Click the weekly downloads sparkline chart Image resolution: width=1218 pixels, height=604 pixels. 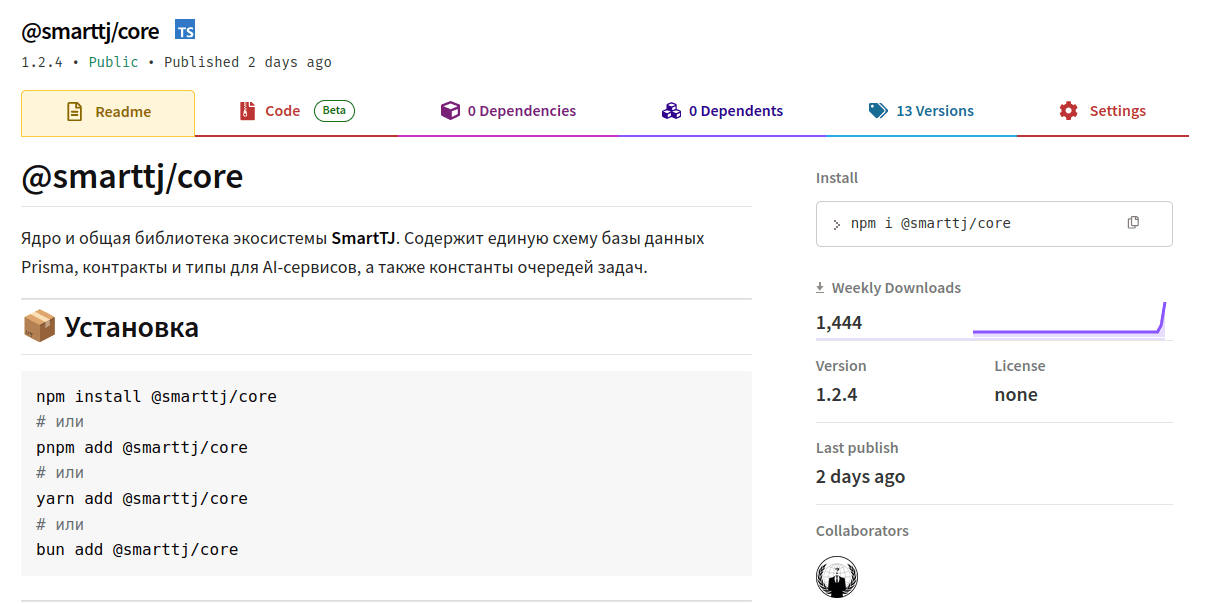1069,319
